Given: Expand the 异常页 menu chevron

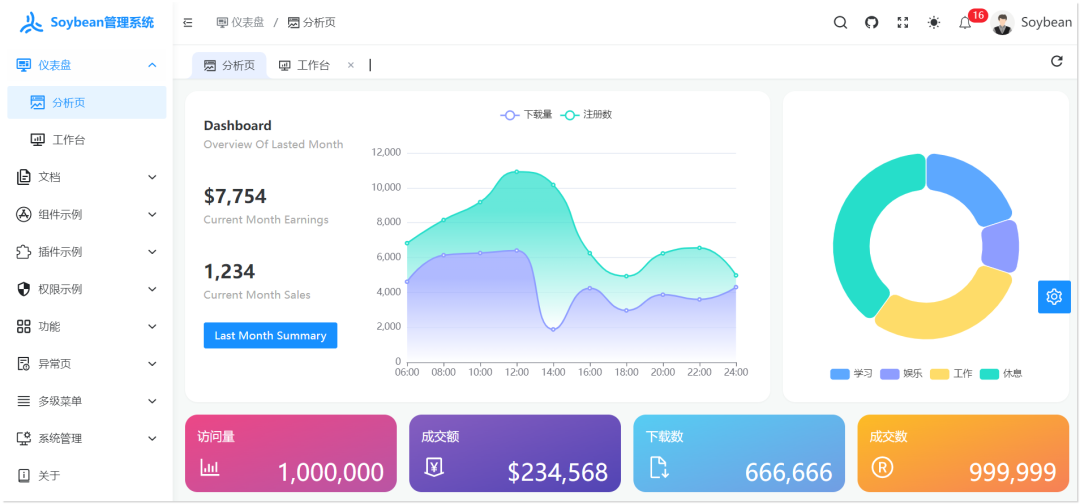Looking at the screenshot, I should coord(153,364).
